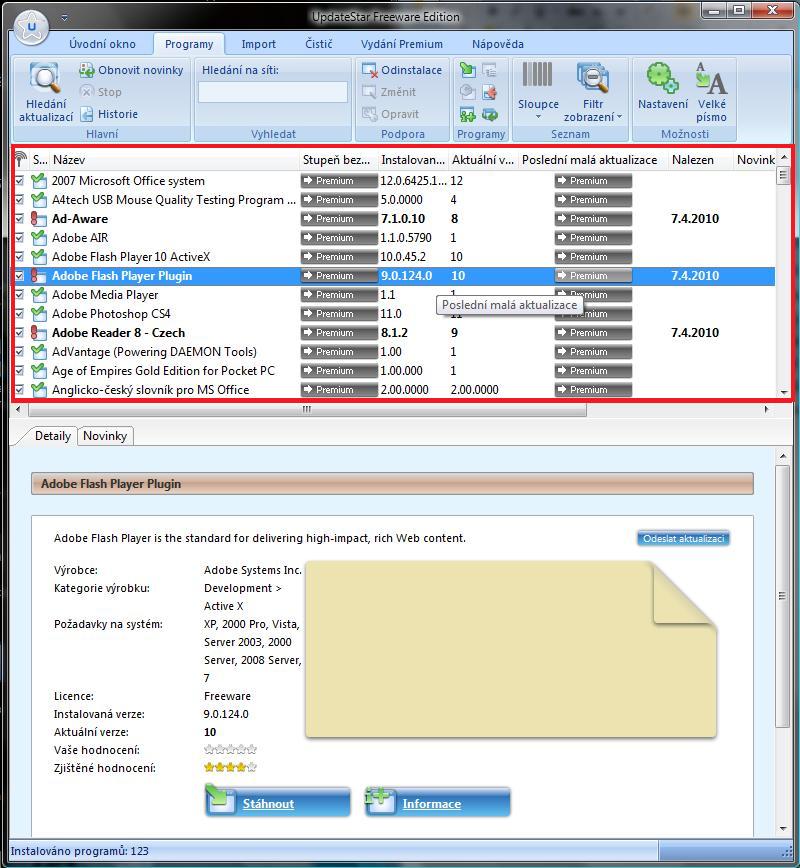800x868 pixels.
Task: Click the red arrow document icon in Programy group
Action: tap(489, 92)
